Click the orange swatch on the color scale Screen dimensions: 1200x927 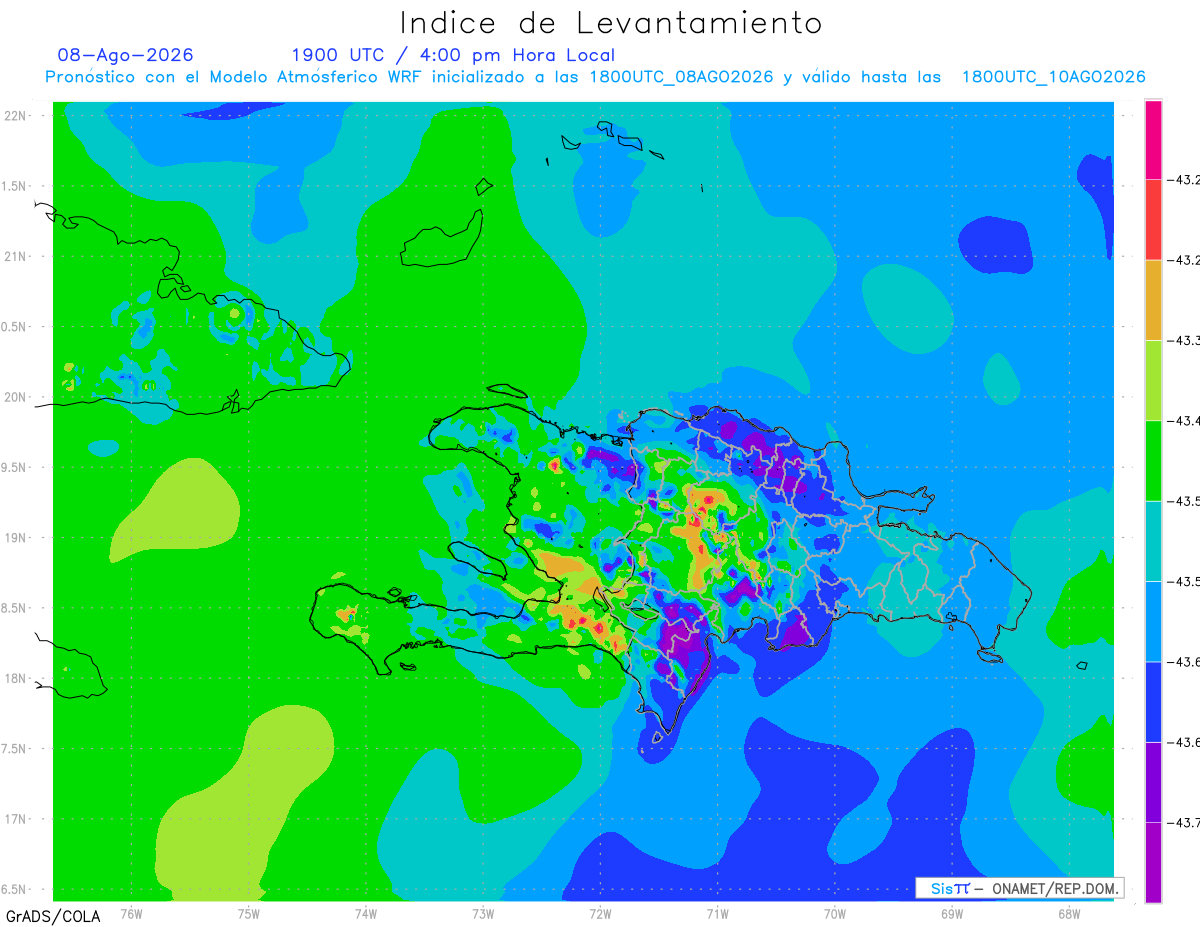(x=1153, y=300)
